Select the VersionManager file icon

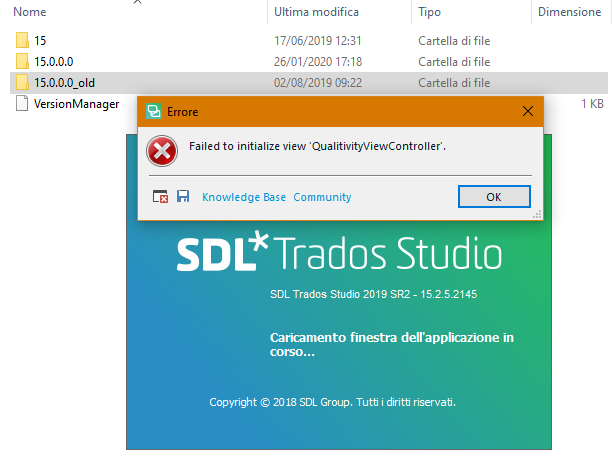(22, 103)
